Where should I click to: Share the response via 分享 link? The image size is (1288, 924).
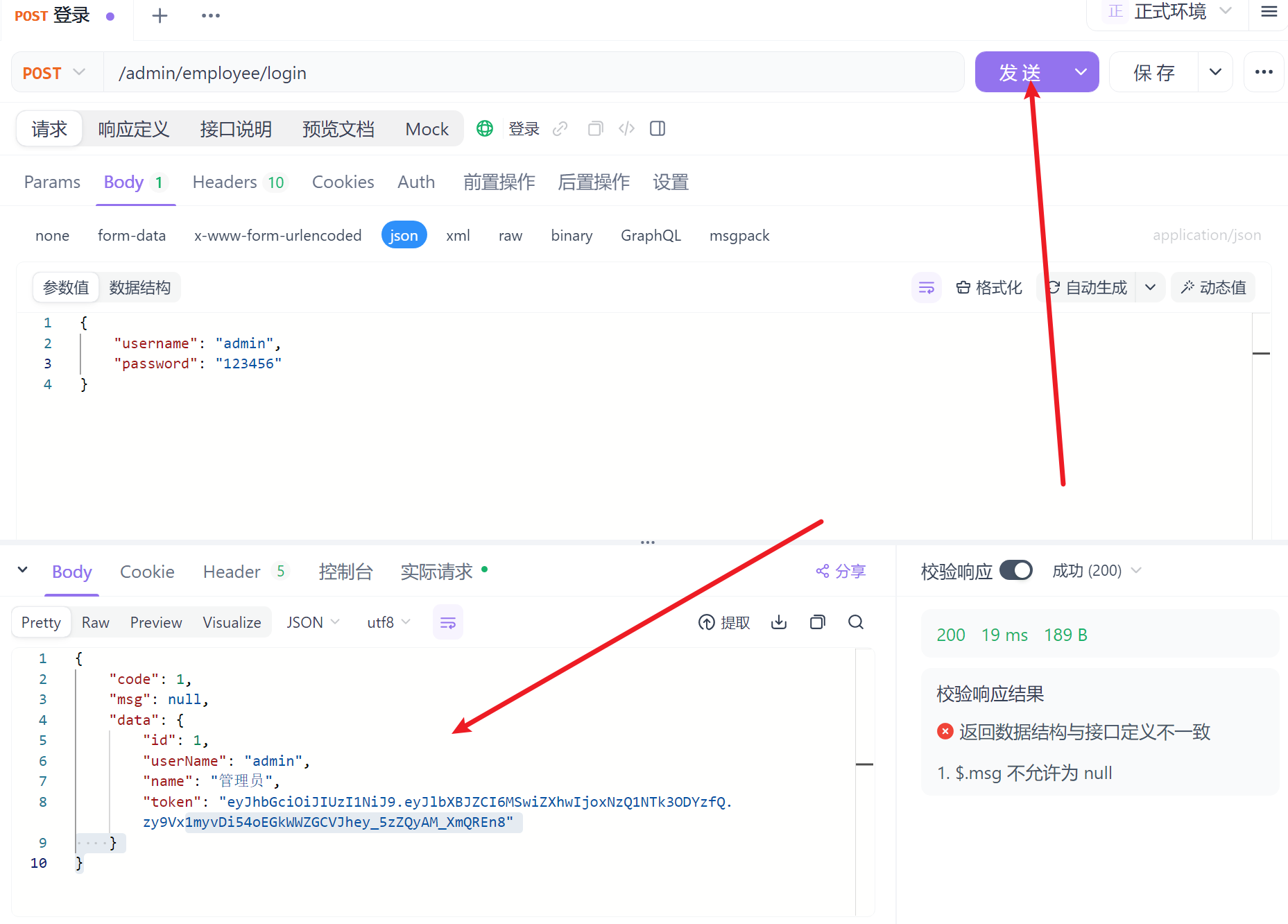tap(841, 571)
